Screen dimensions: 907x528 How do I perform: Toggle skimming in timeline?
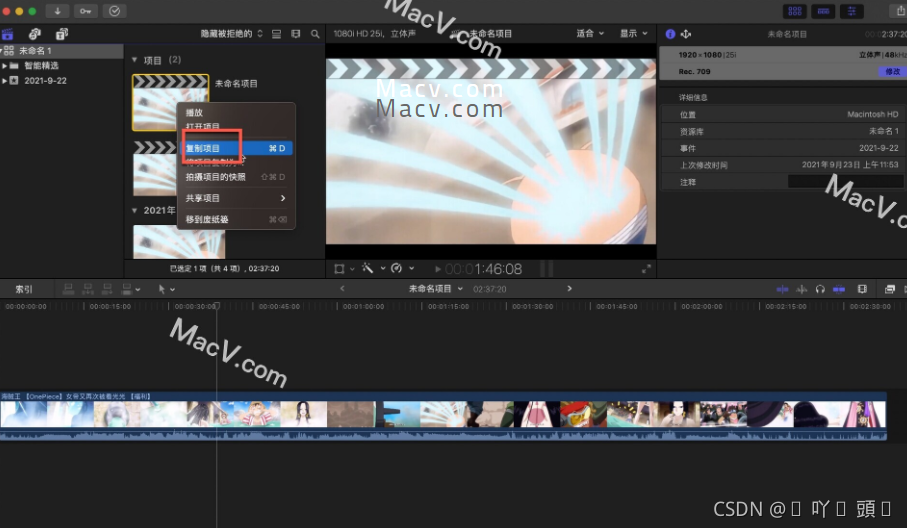(782, 289)
